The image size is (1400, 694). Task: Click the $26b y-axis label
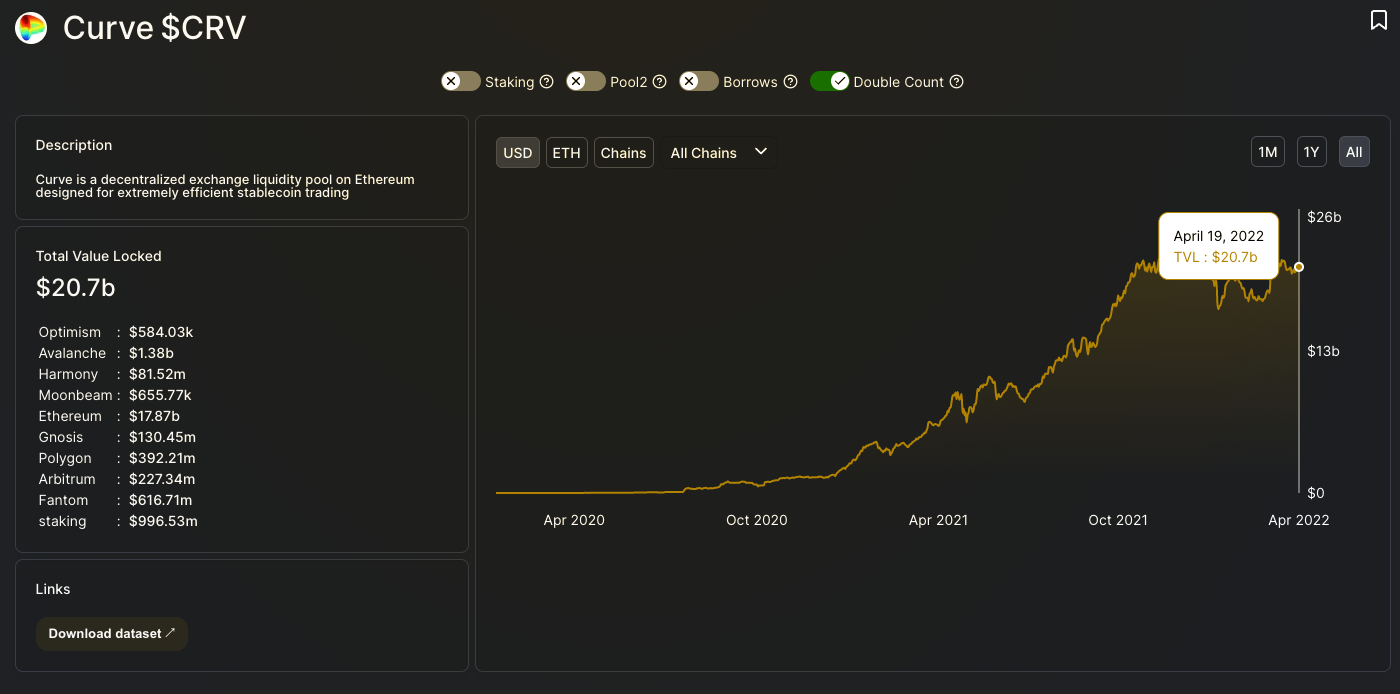coord(1324,217)
